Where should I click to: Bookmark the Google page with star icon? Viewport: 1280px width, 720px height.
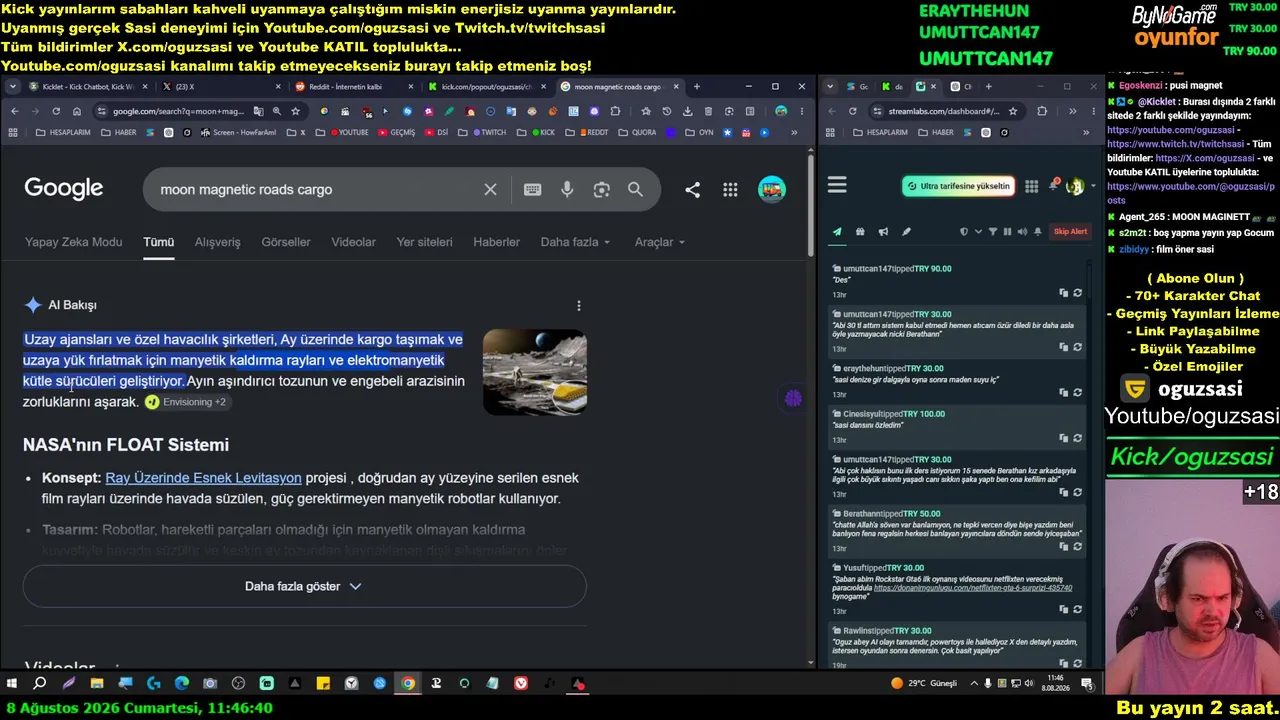(295, 111)
